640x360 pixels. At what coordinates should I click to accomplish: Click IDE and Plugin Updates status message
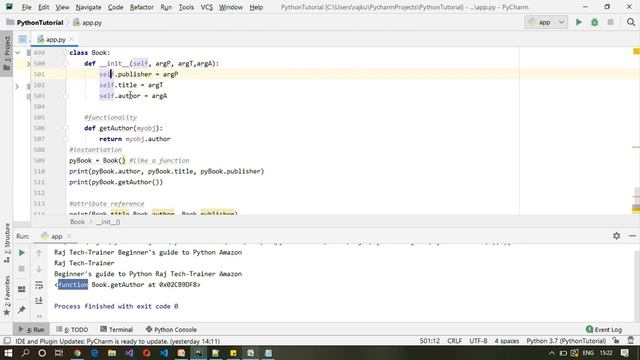(x=118, y=341)
